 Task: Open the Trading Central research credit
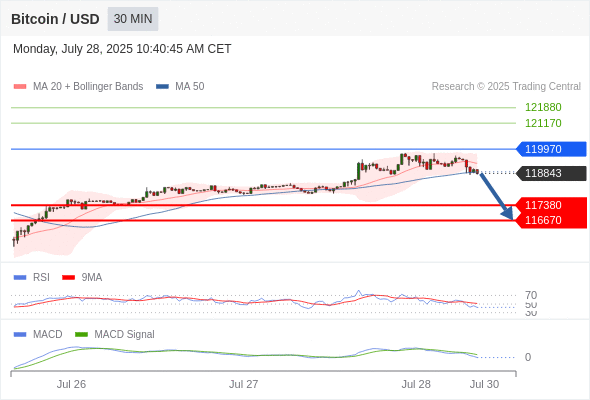click(506, 87)
